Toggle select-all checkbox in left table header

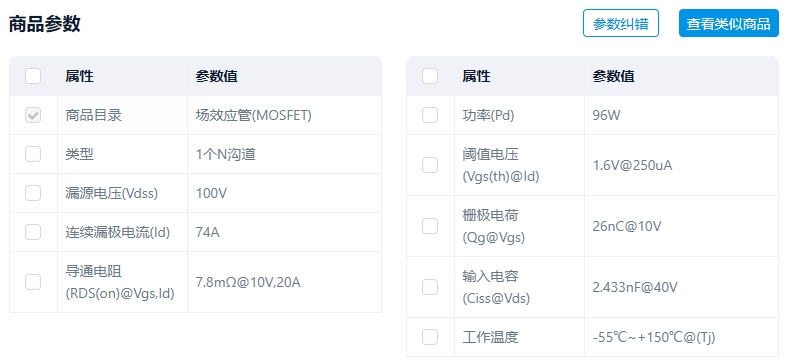coord(33,76)
